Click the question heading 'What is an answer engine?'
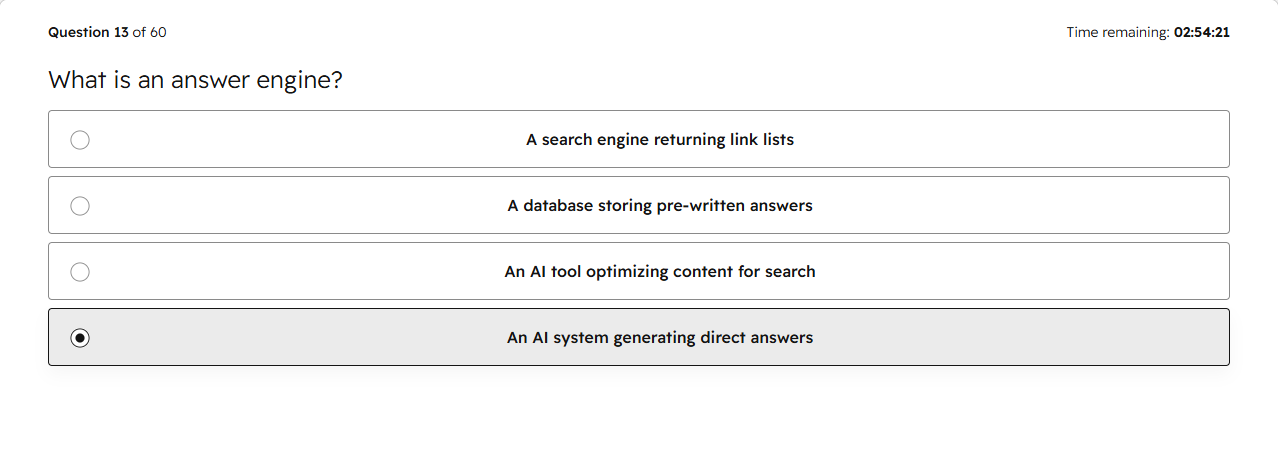Screen dimensions: 1278x466 195,80
